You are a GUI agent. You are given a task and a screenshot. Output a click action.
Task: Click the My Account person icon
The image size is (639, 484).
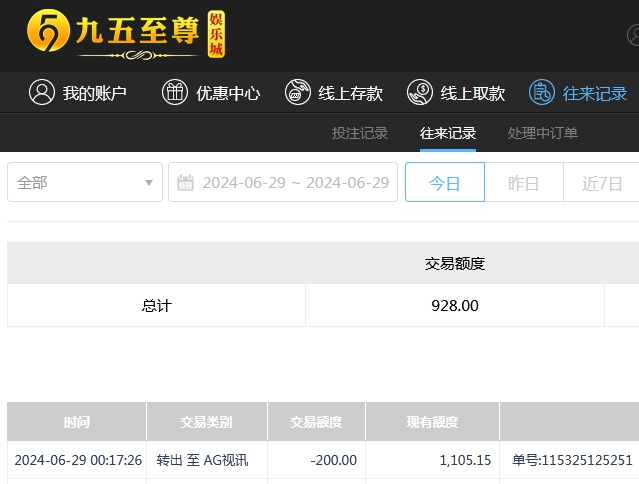pos(42,92)
